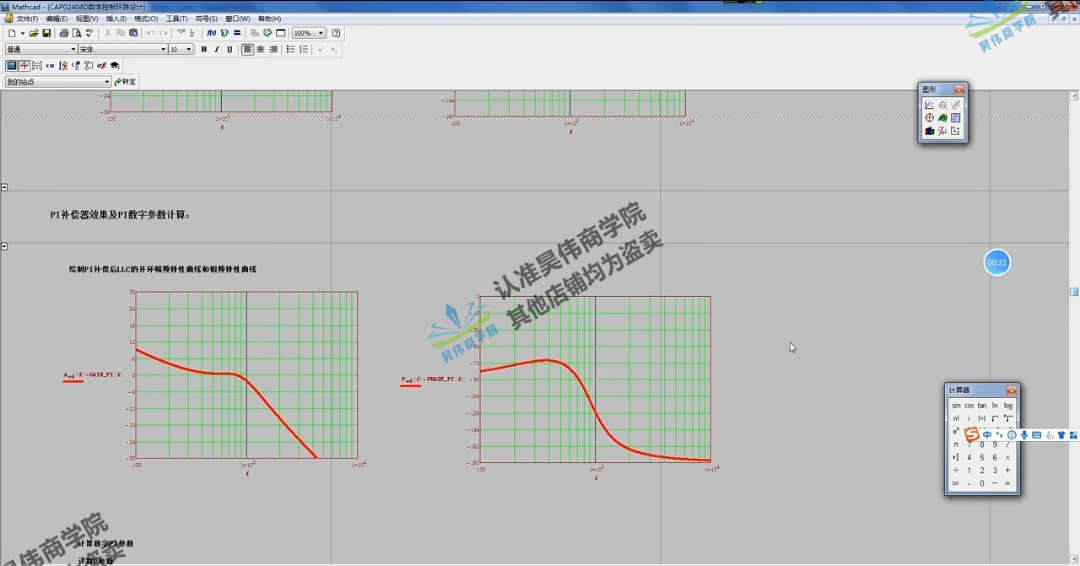
Task: Toggle Chinese input mode (中) on IME bar
Action: tap(987, 434)
